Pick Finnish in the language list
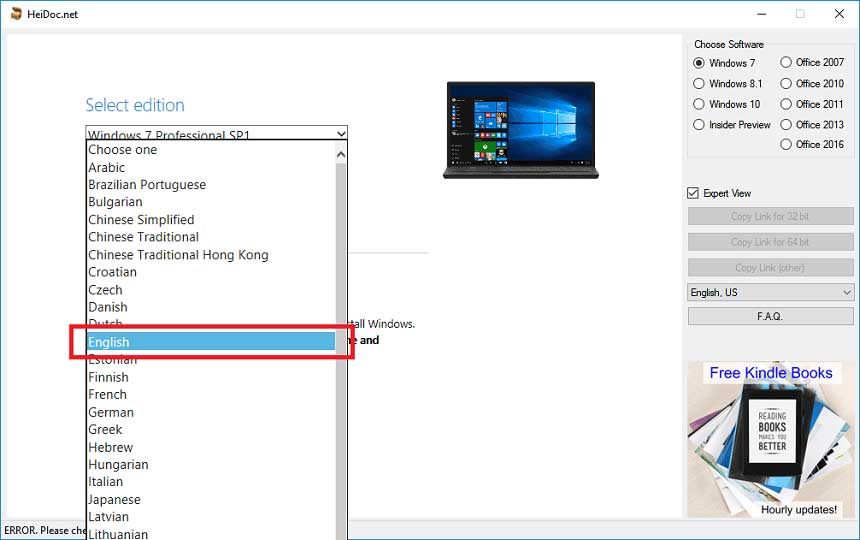 click(211, 377)
